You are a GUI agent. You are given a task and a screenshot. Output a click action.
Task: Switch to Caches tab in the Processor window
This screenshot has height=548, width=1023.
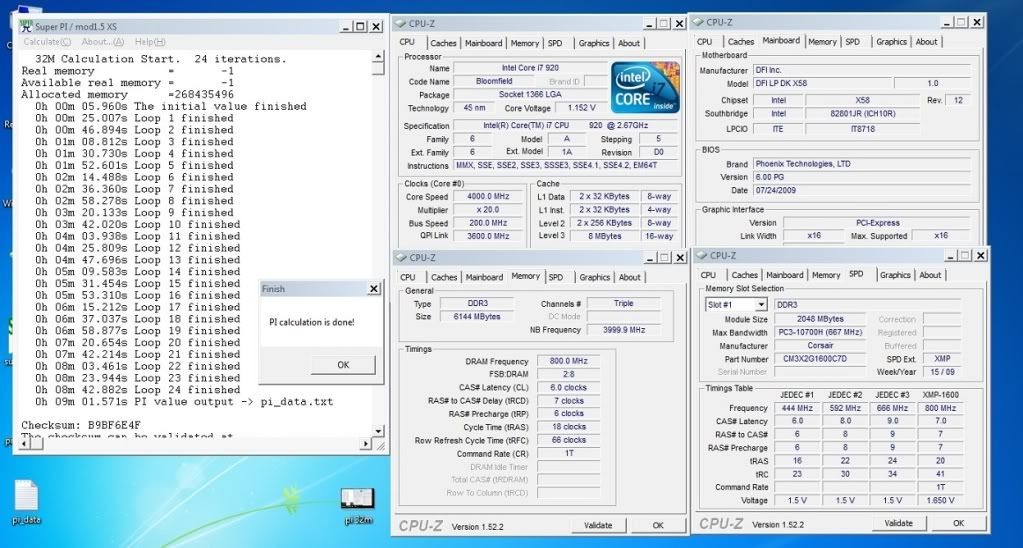(x=444, y=43)
